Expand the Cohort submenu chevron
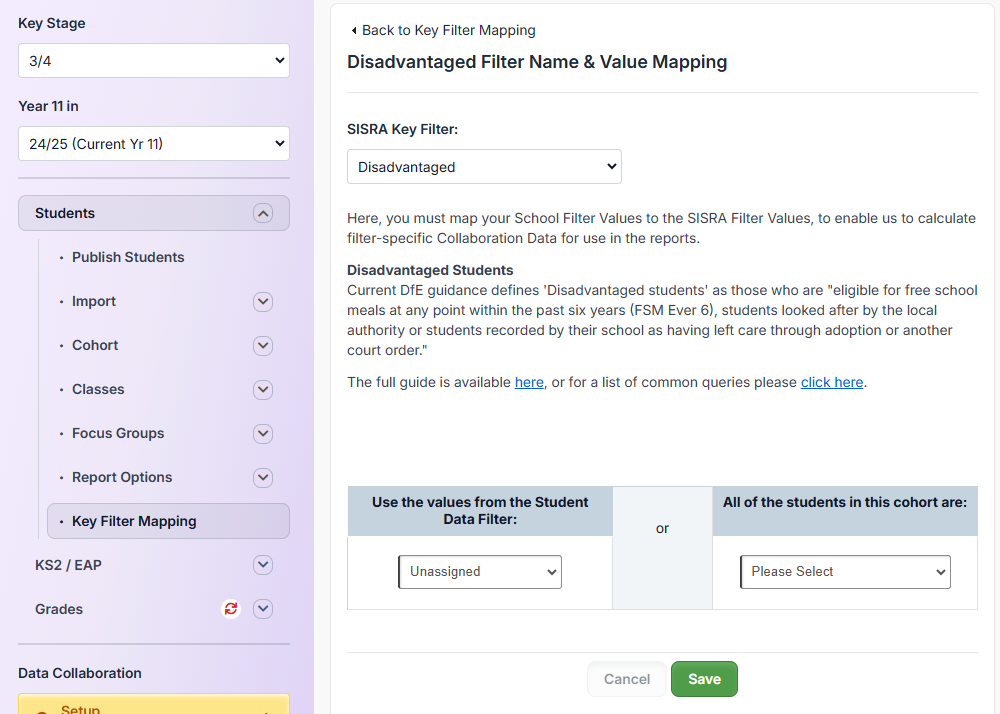This screenshot has width=1000, height=714. click(x=263, y=345)
